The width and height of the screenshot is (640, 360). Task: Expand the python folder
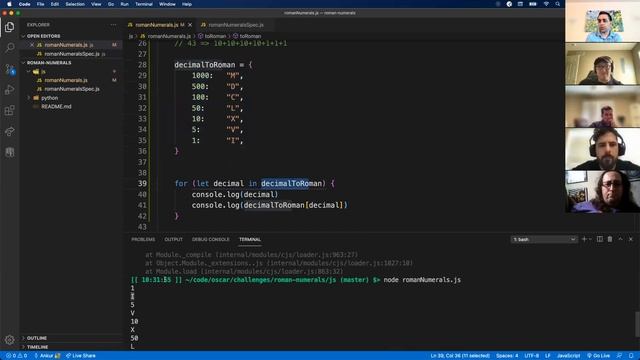click(x=29, y=98)
